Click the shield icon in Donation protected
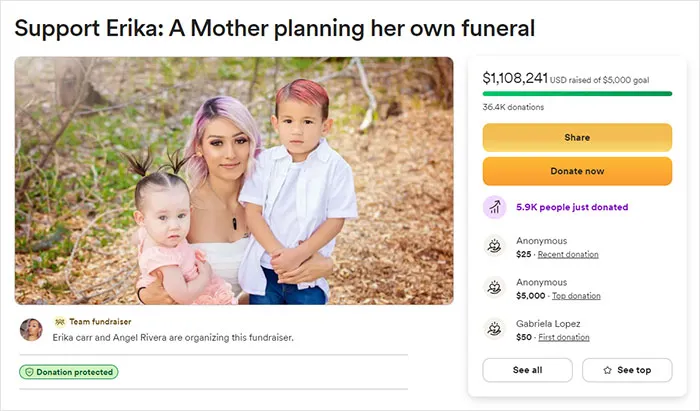Screen dimensions: 700x411 [x=29, y=372]
